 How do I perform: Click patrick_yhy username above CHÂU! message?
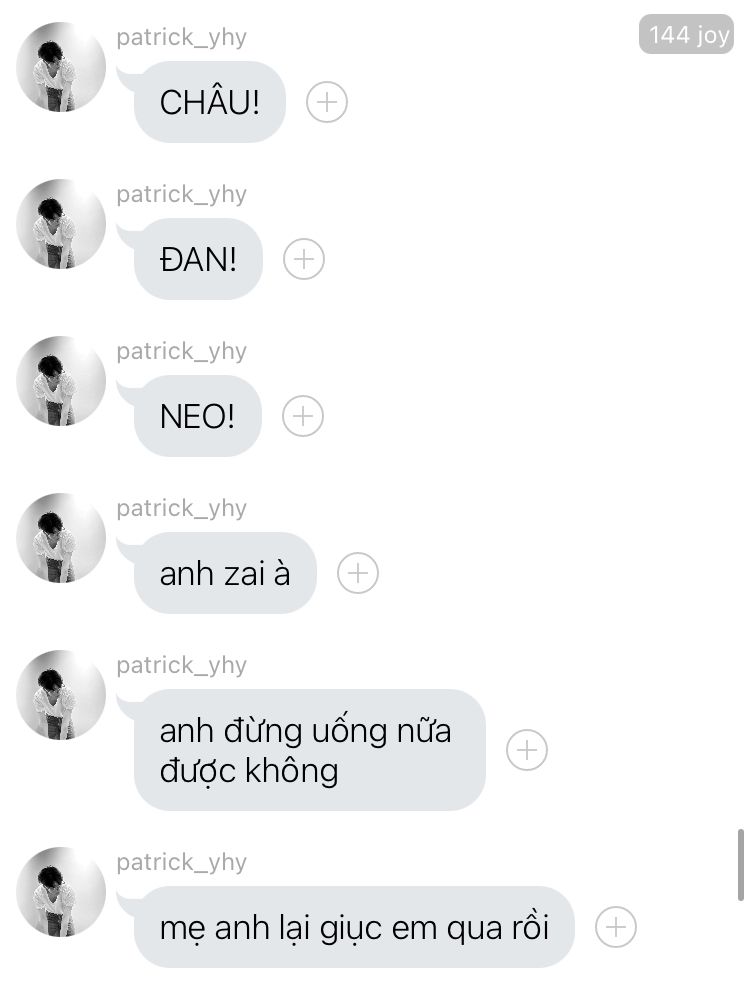[182, 38]
